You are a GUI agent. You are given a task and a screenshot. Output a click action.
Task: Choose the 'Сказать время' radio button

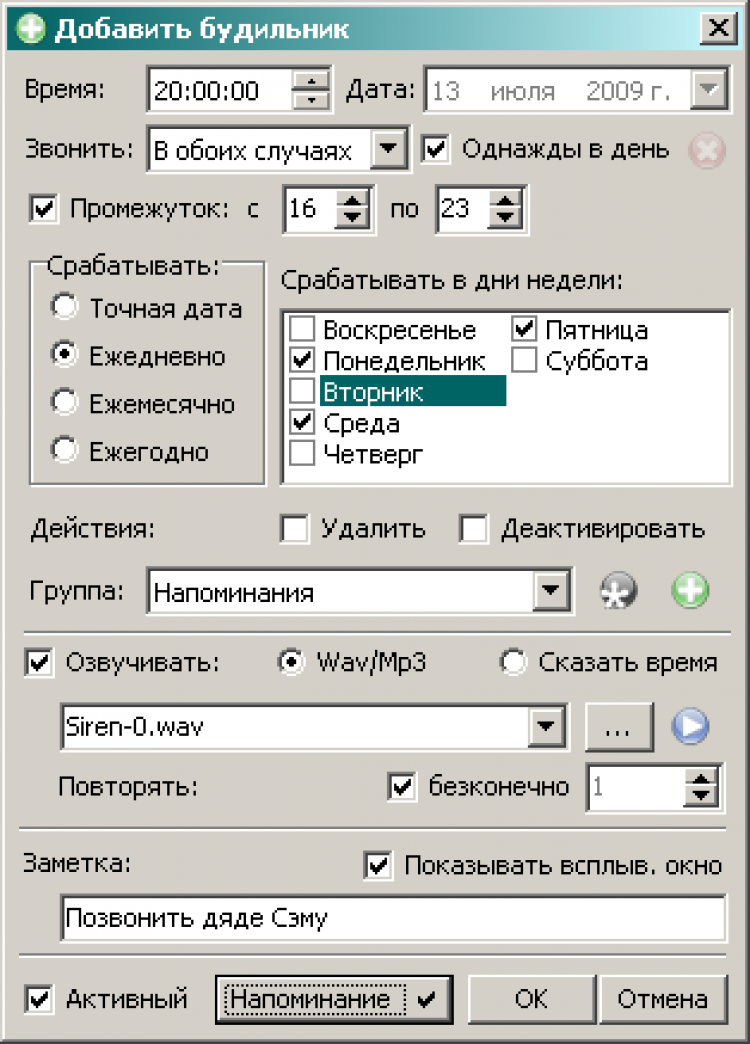click(x=513, y=662)
